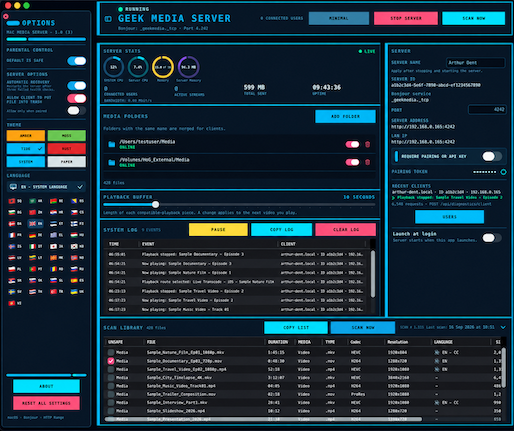Toggle Allow Client To Put File Into Trash
The height and width of the screenshot is (431, 514).
[x=77, y=98]
